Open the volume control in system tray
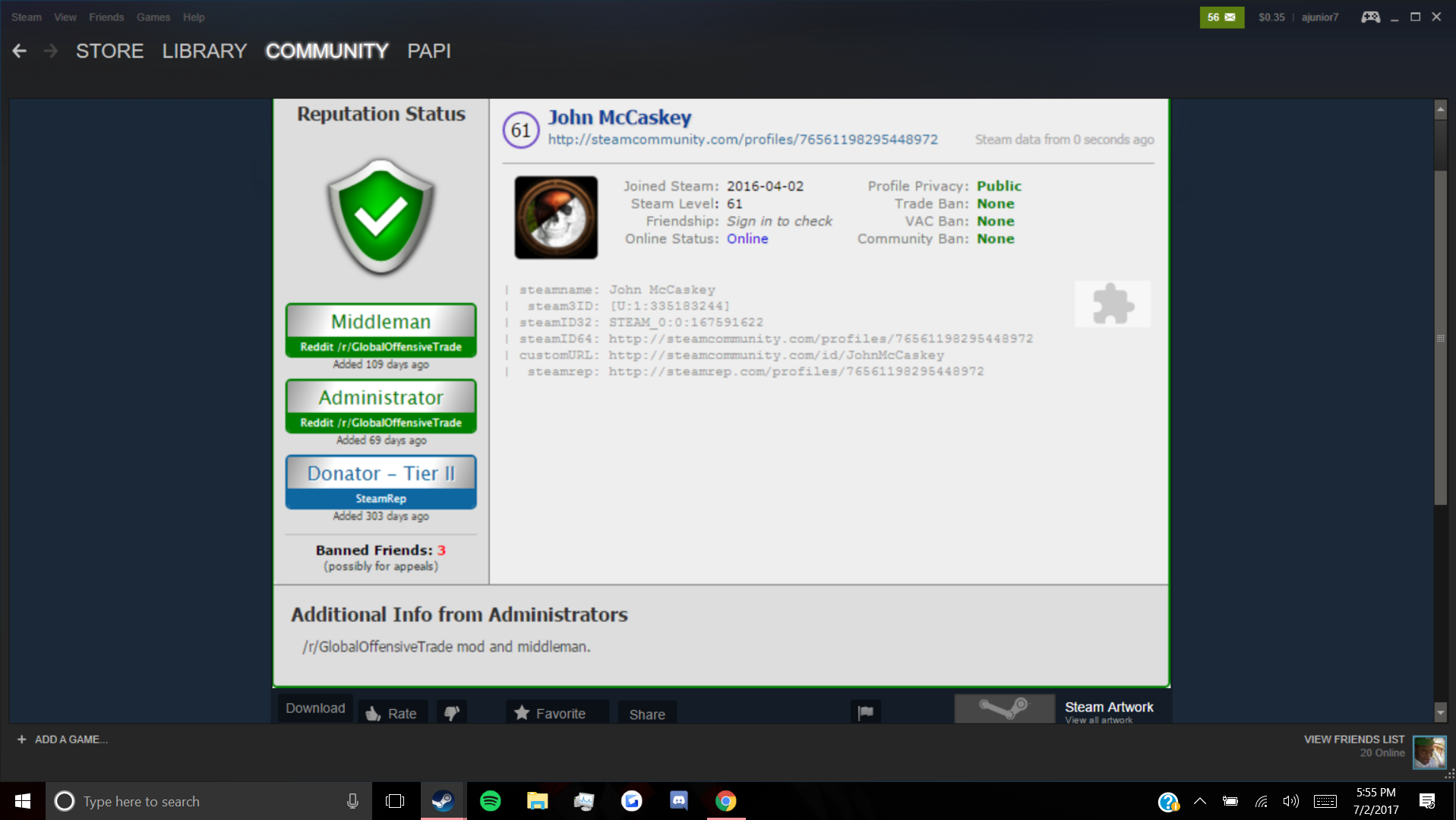 (1290, 801)
